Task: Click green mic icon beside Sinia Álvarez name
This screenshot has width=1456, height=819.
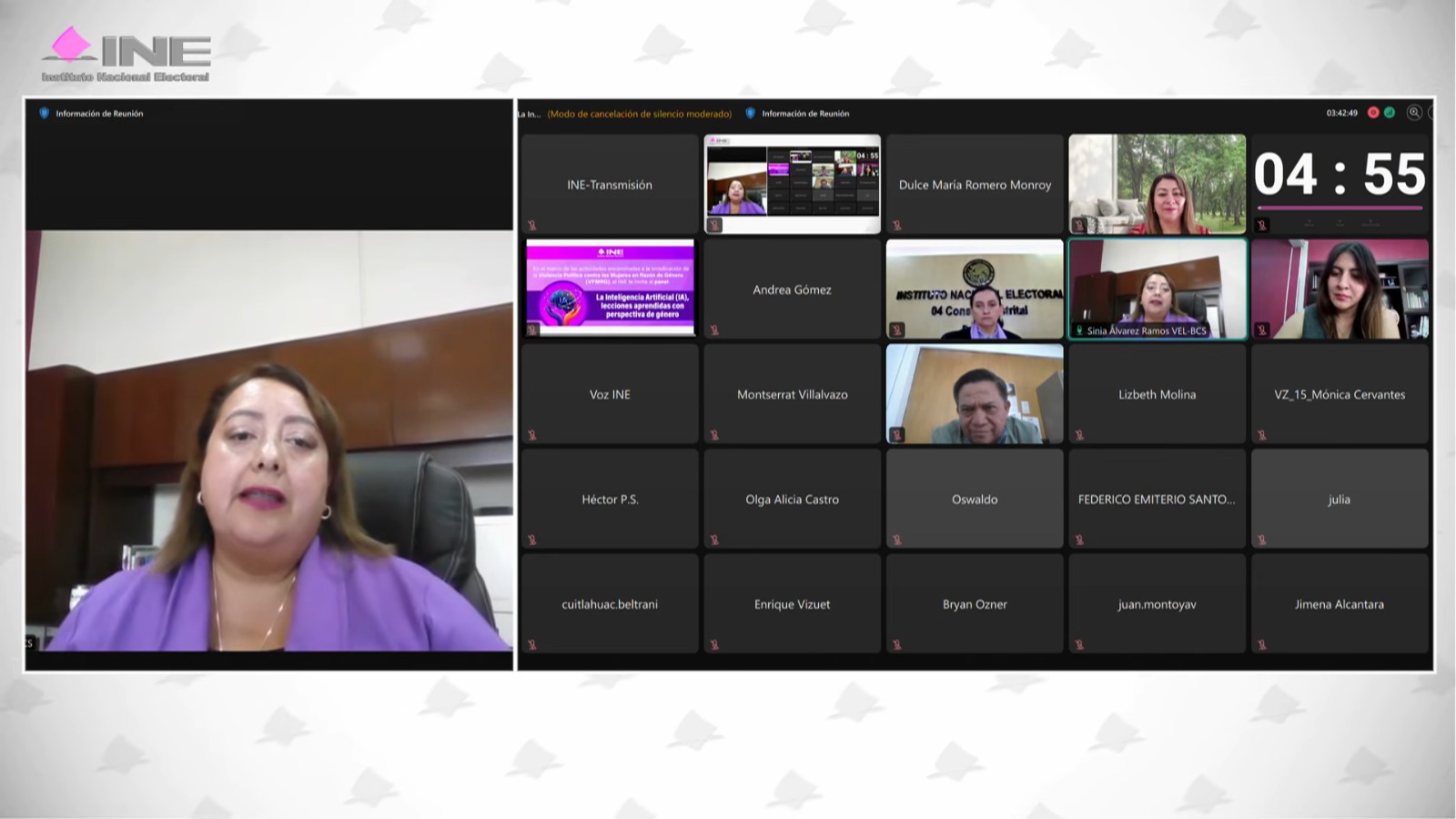Action: coord(1079,330)
